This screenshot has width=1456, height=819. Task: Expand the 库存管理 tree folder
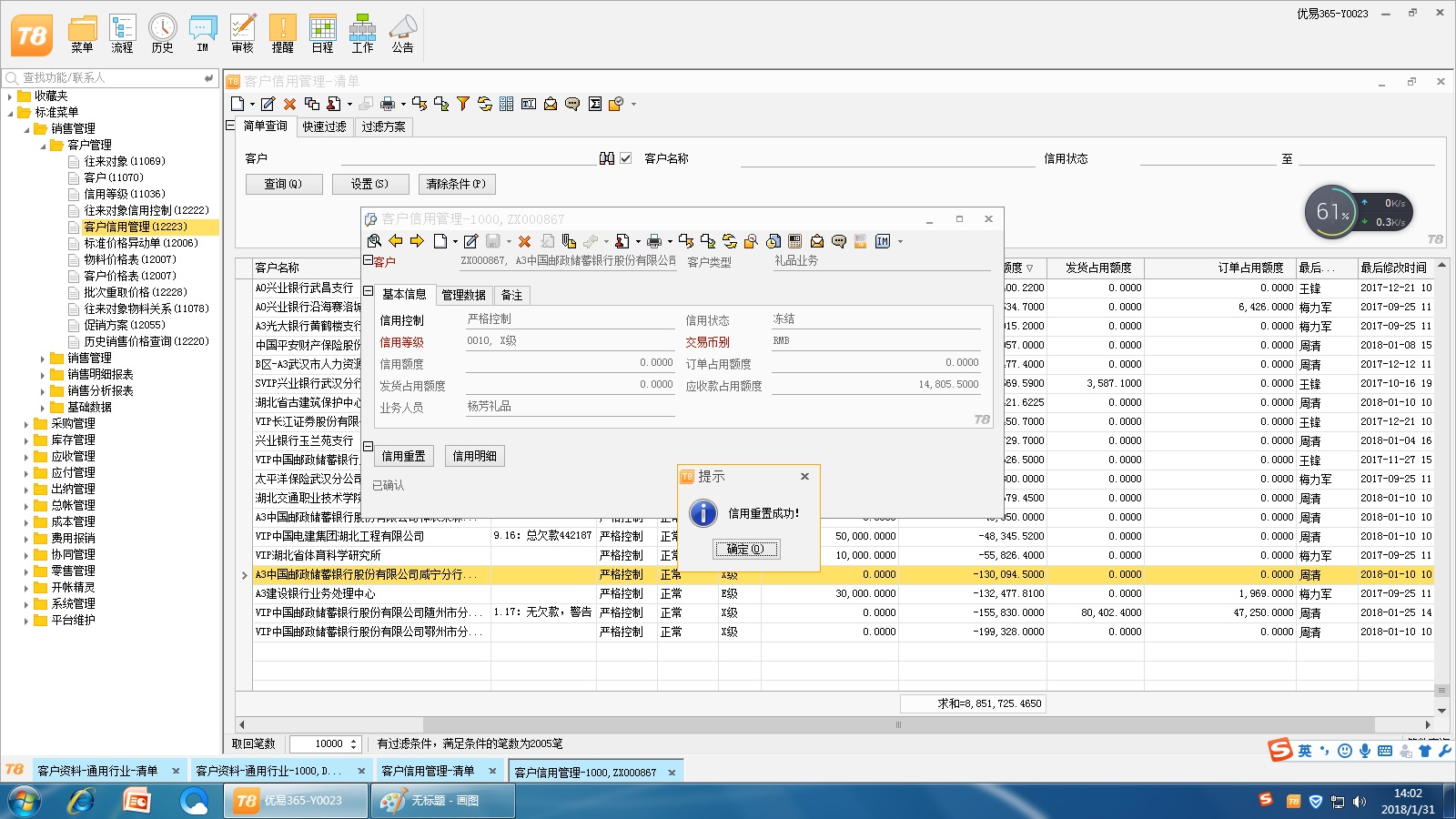click(25, 440)
